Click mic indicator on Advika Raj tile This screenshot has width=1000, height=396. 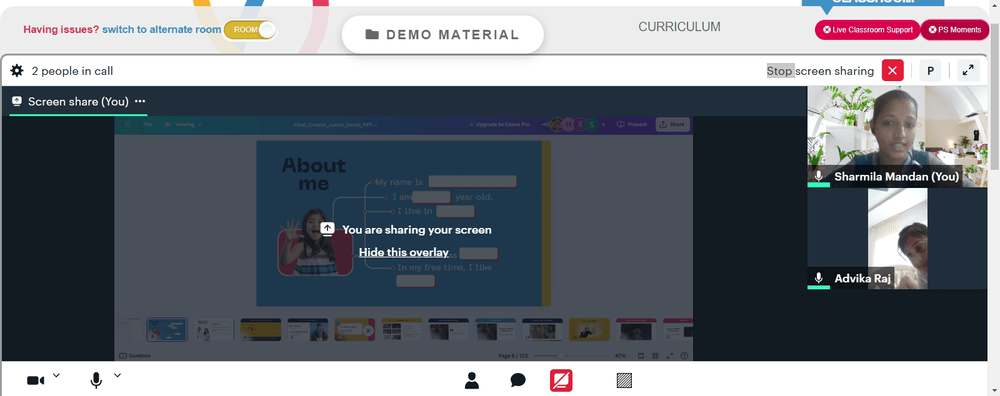point(819,278)
